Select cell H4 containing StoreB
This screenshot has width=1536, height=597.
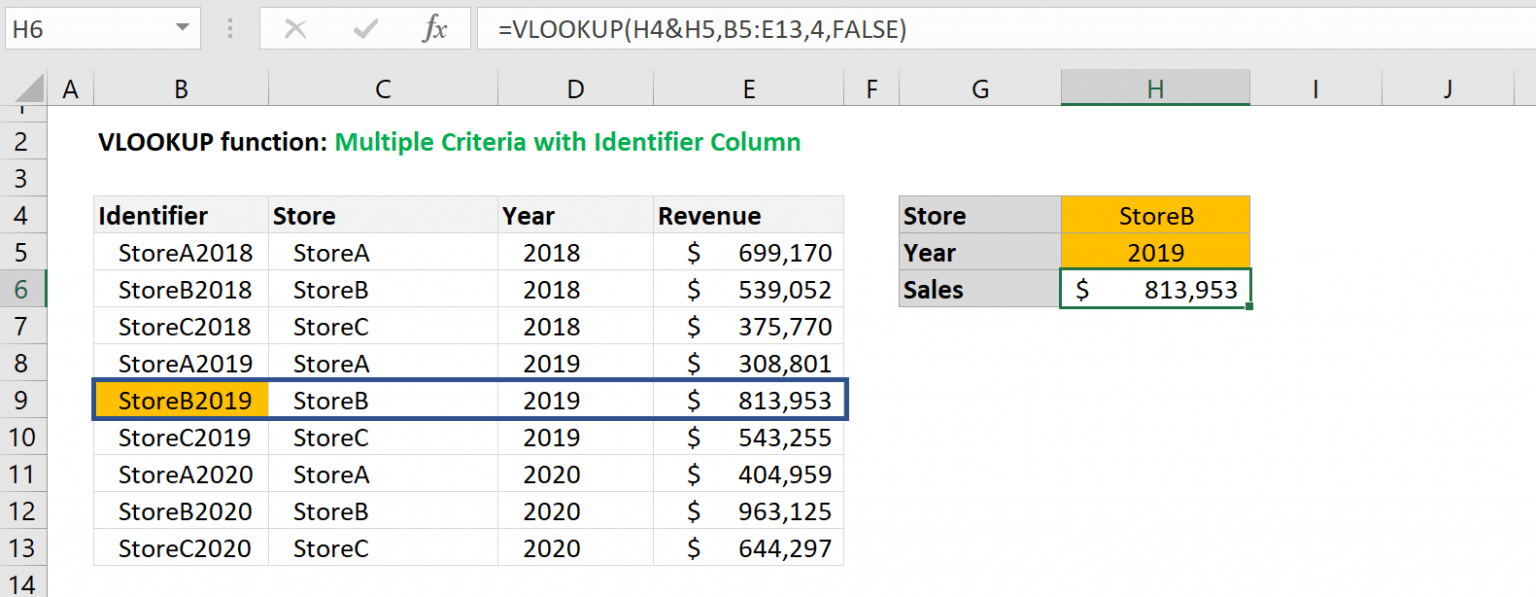(1155, 215)
